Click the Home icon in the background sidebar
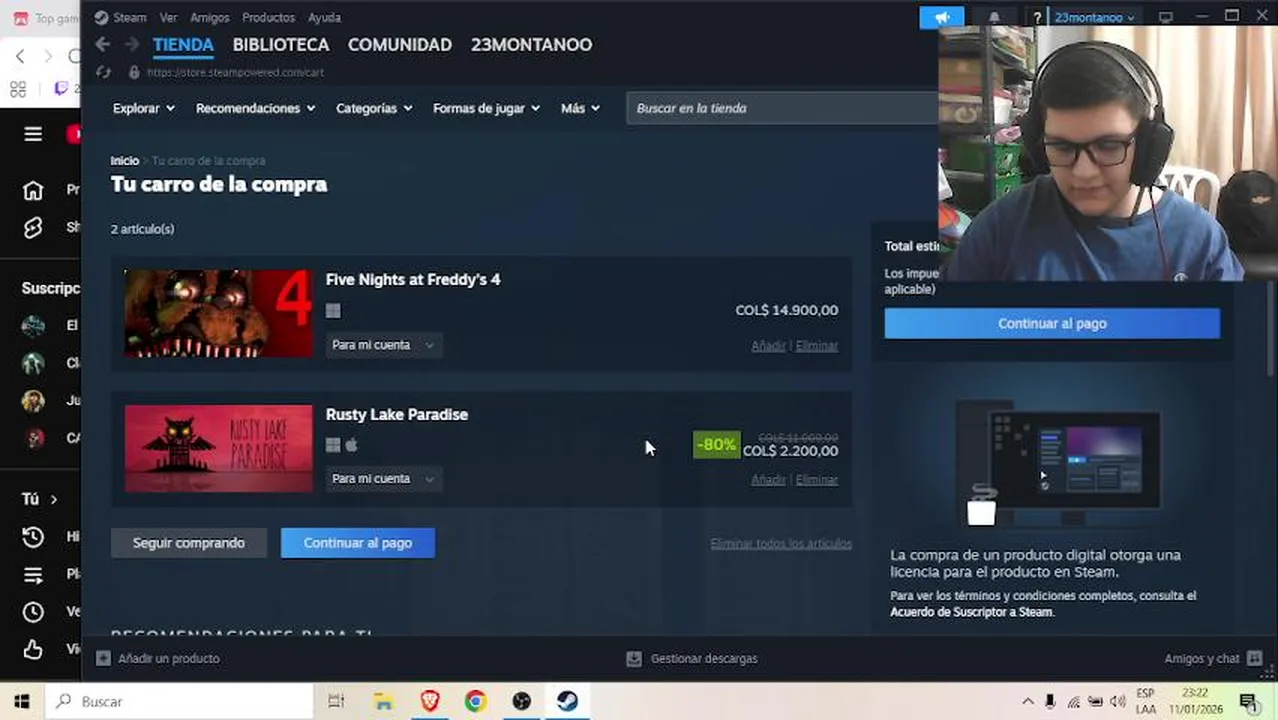This screenshot has height=720, width=1278. pyautogui.click(x=33, y=190)
